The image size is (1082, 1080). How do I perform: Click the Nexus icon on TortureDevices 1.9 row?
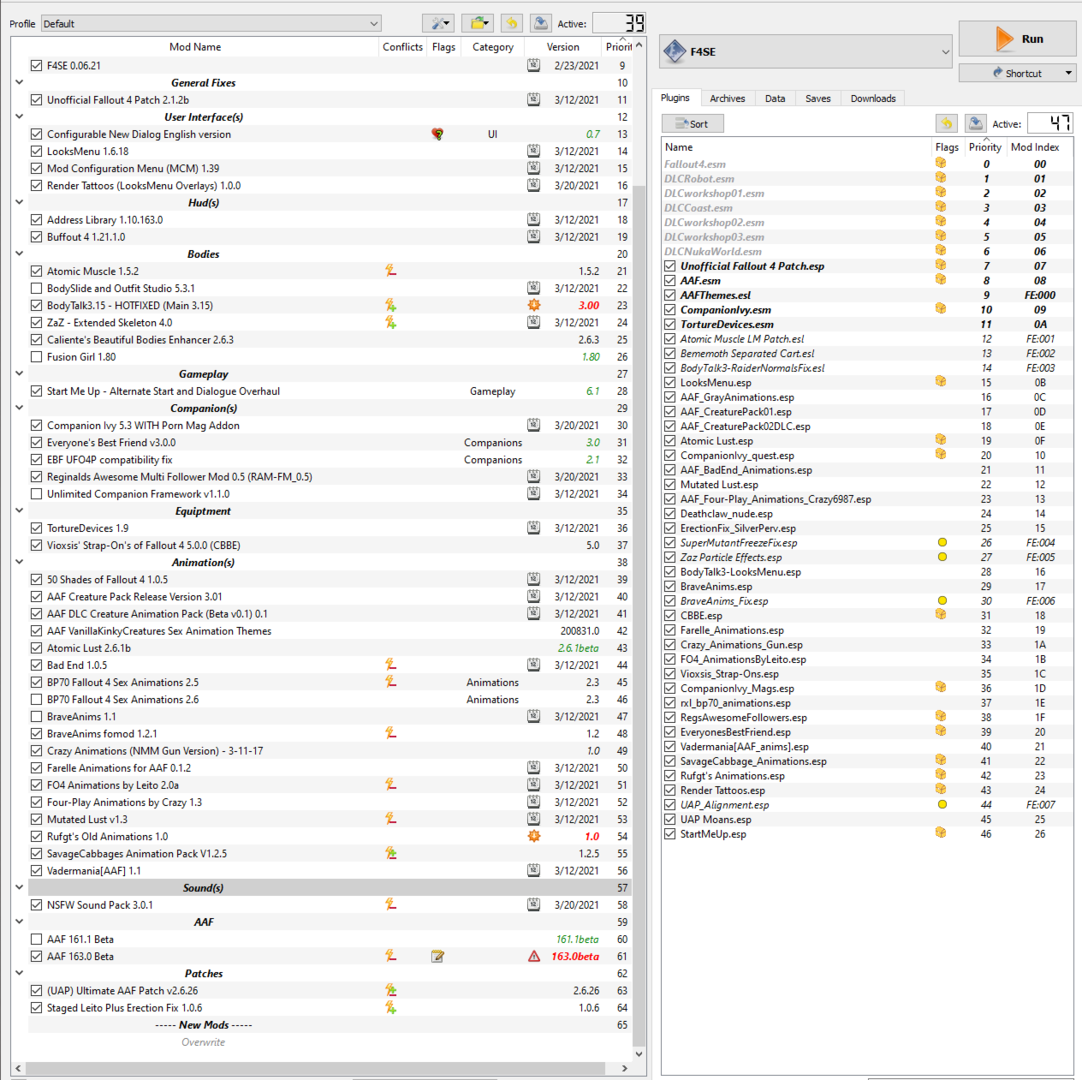tap(533, 528)
